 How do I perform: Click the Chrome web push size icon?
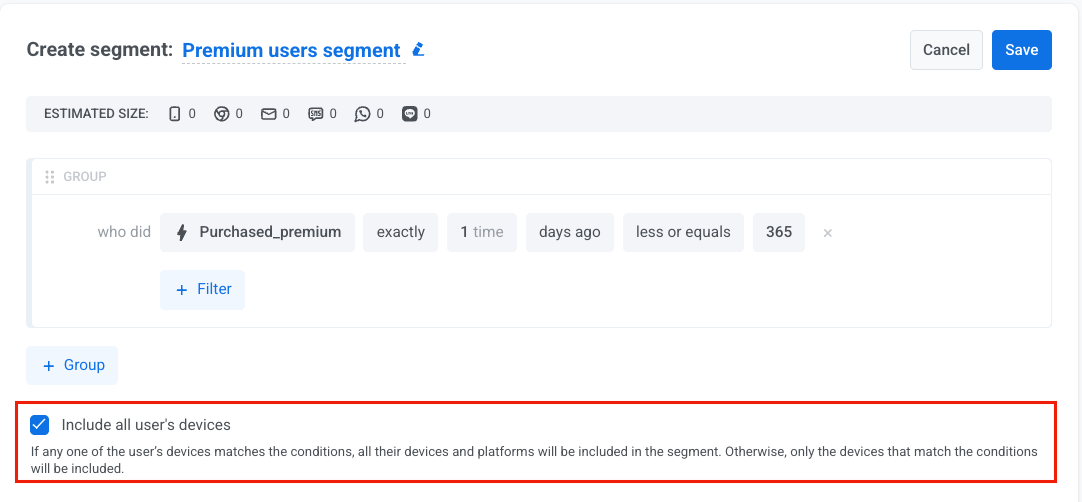[222, 114]
